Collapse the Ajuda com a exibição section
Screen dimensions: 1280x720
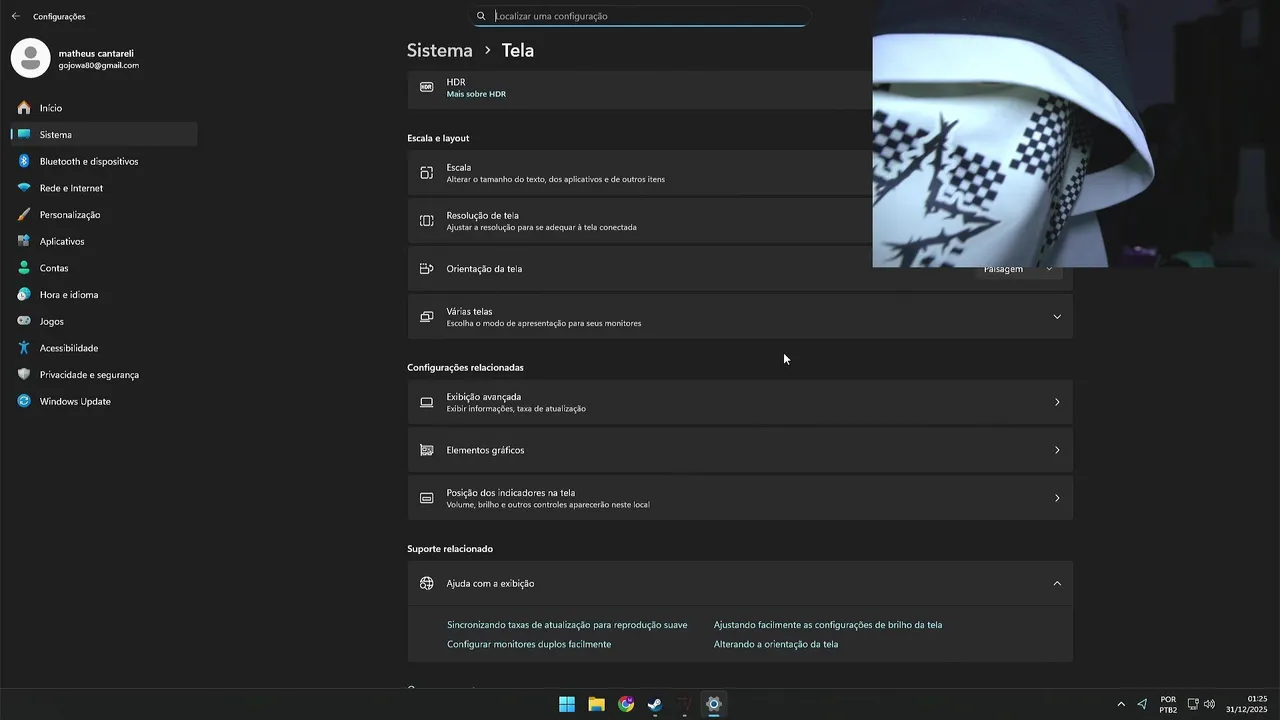click(1056, 583)
